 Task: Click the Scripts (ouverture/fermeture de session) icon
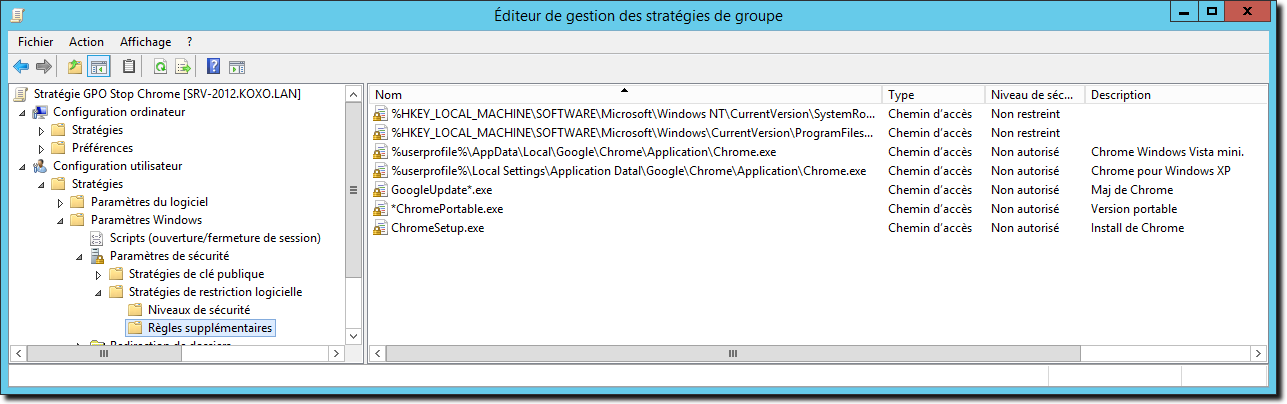(97, 238)
